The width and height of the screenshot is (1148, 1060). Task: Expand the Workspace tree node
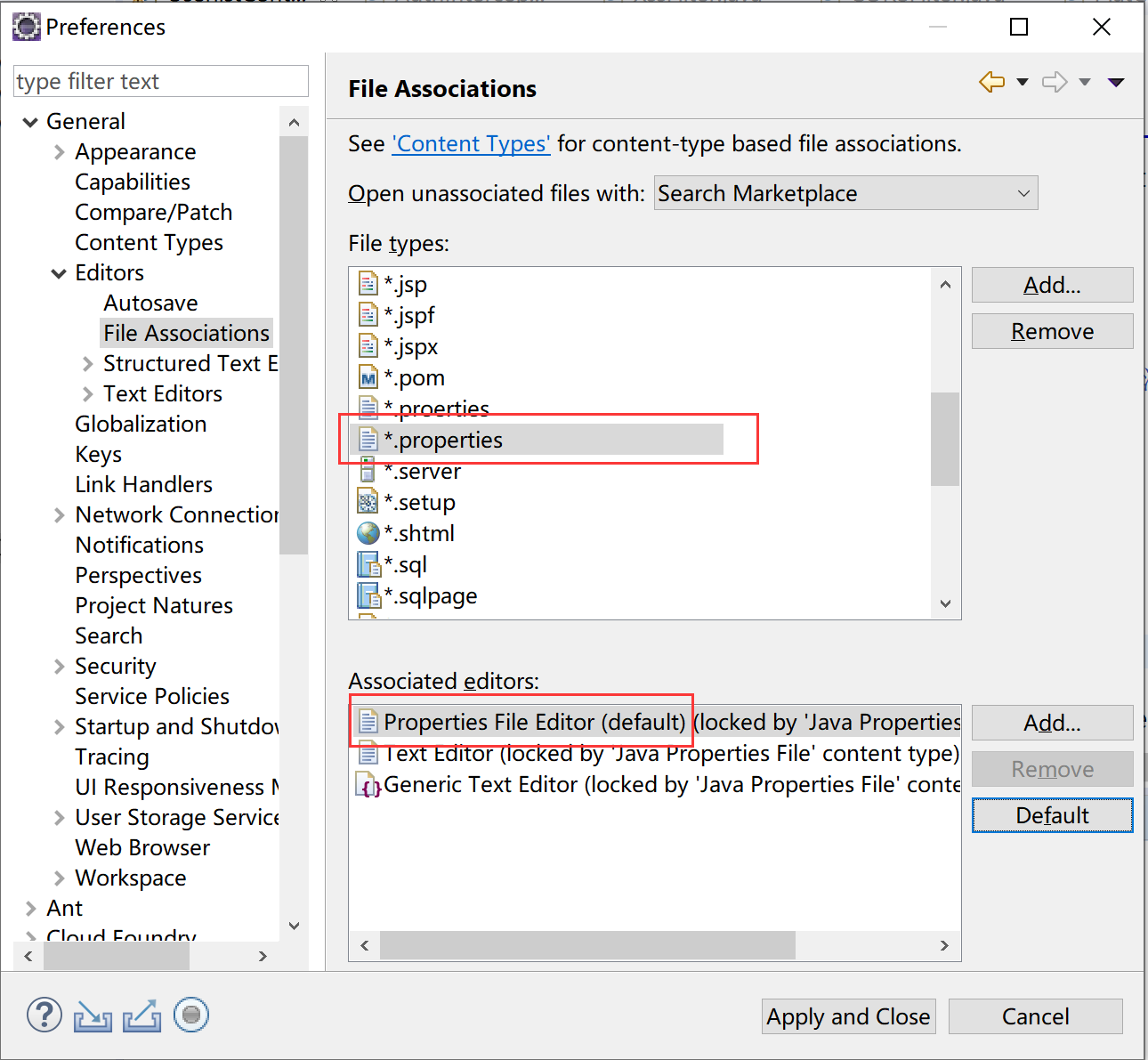(x=60, y=878)
